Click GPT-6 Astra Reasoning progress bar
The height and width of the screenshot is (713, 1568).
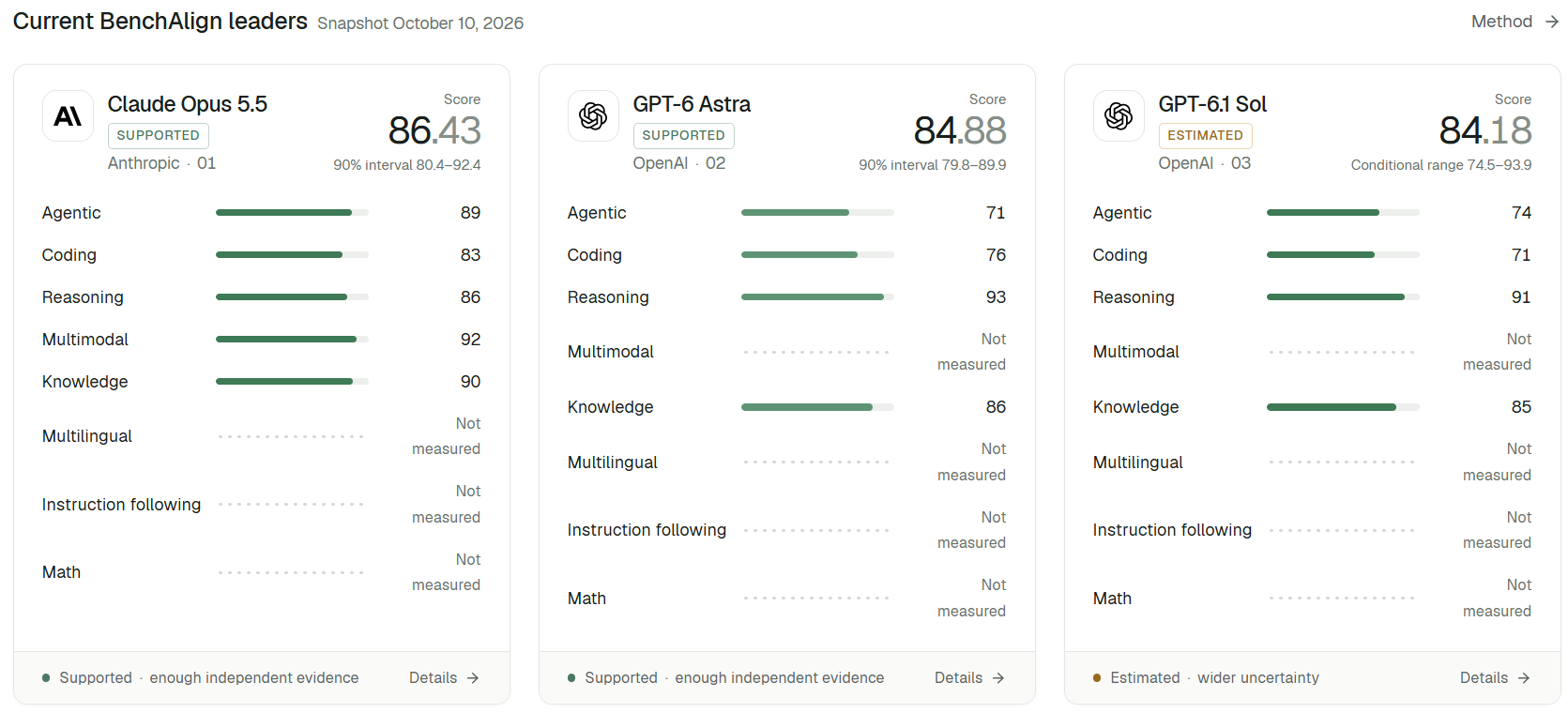(817, 297)
